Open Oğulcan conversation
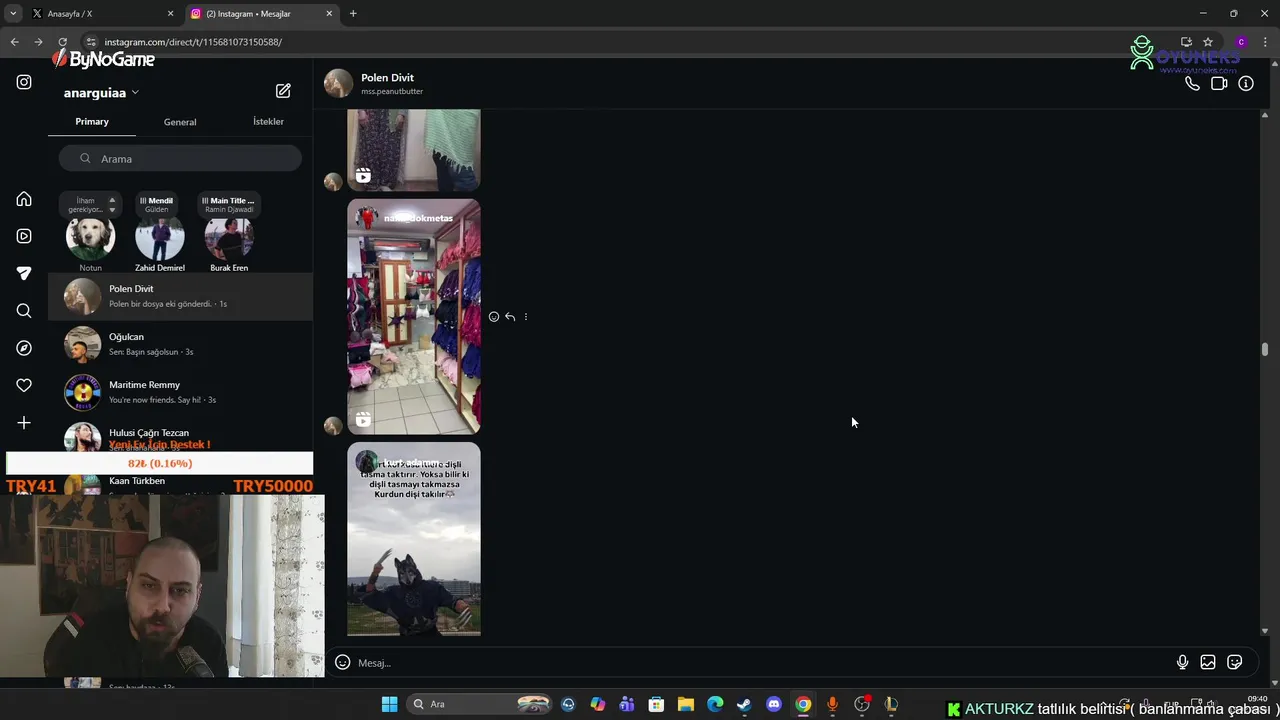Viewport: 1280px width, 720px height. tap(180, 344)
